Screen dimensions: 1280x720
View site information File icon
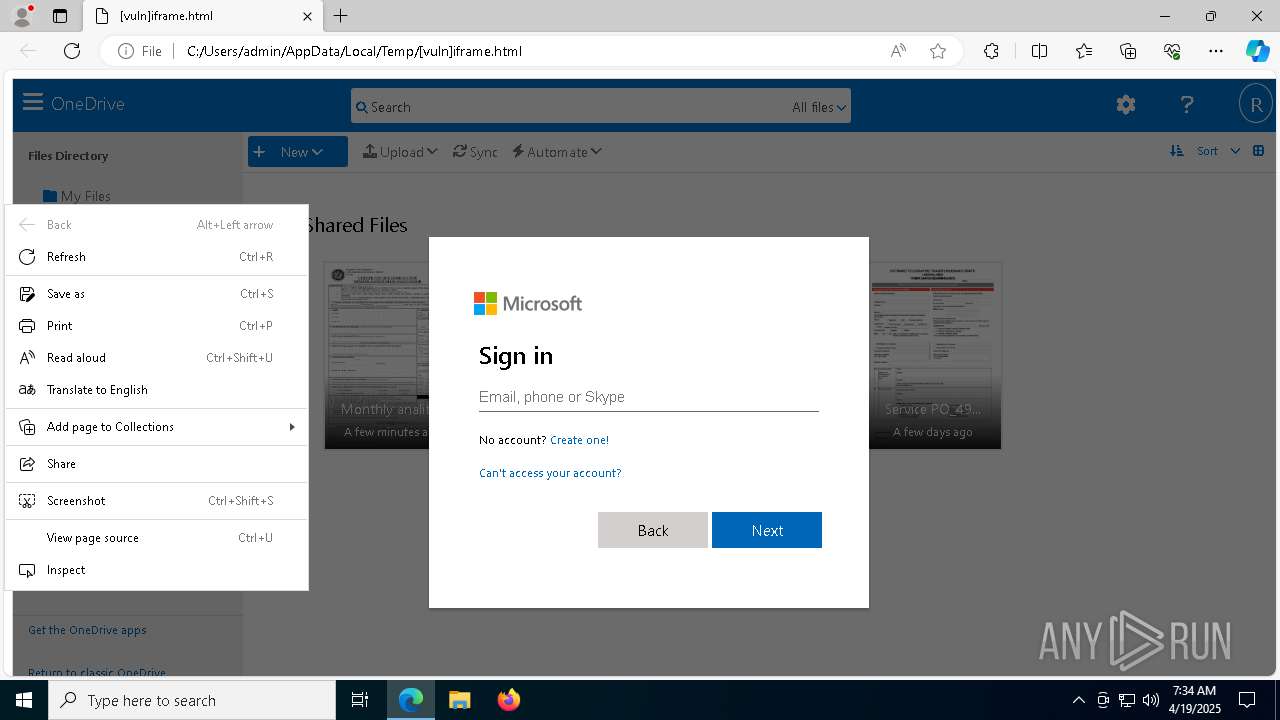[x=139, y=51]
